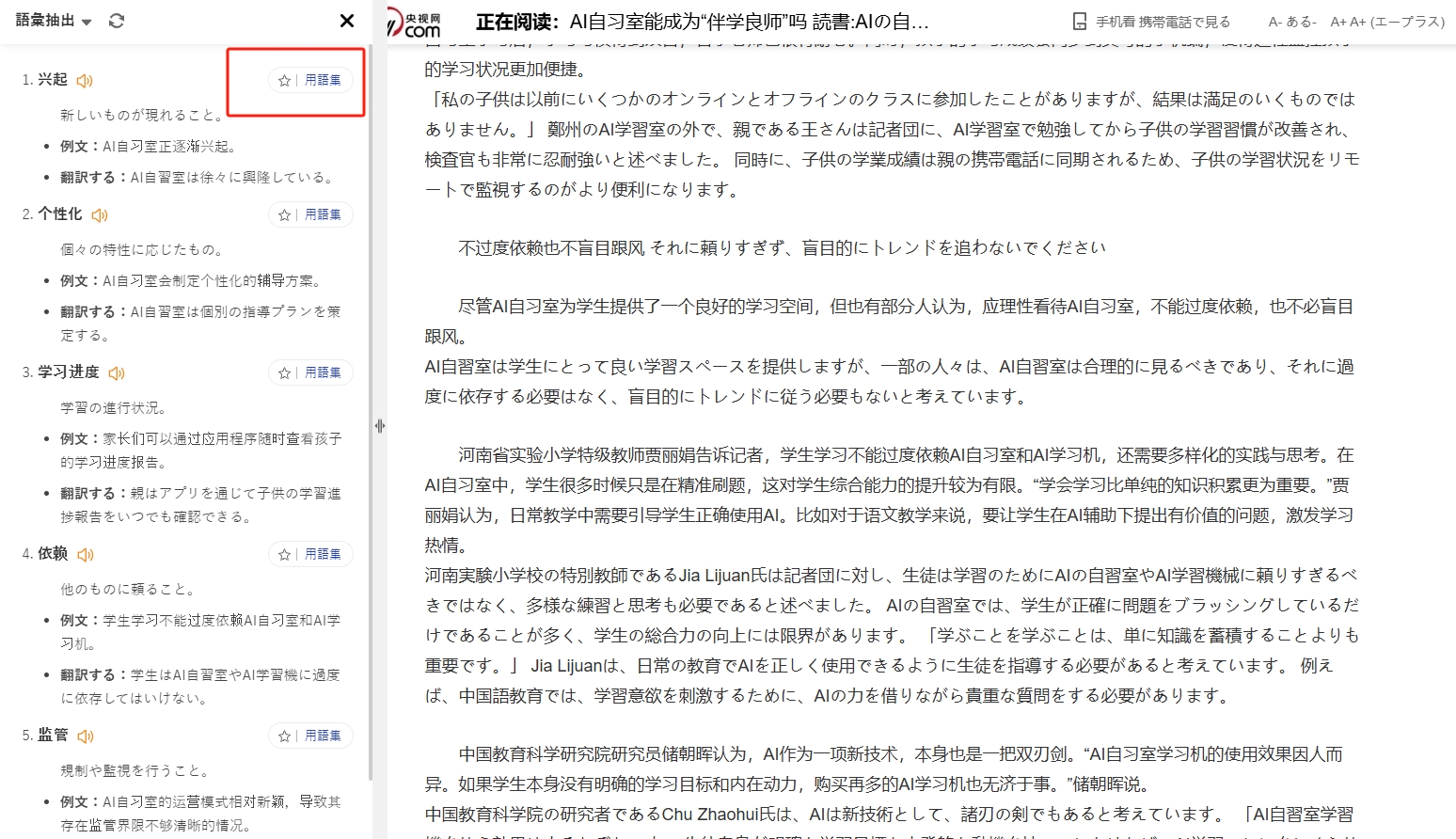Click paragraph starting 中国教育科学研究院研究员储朝晖
Viewport: 1456px width, 839px height.
coord(884,768)
